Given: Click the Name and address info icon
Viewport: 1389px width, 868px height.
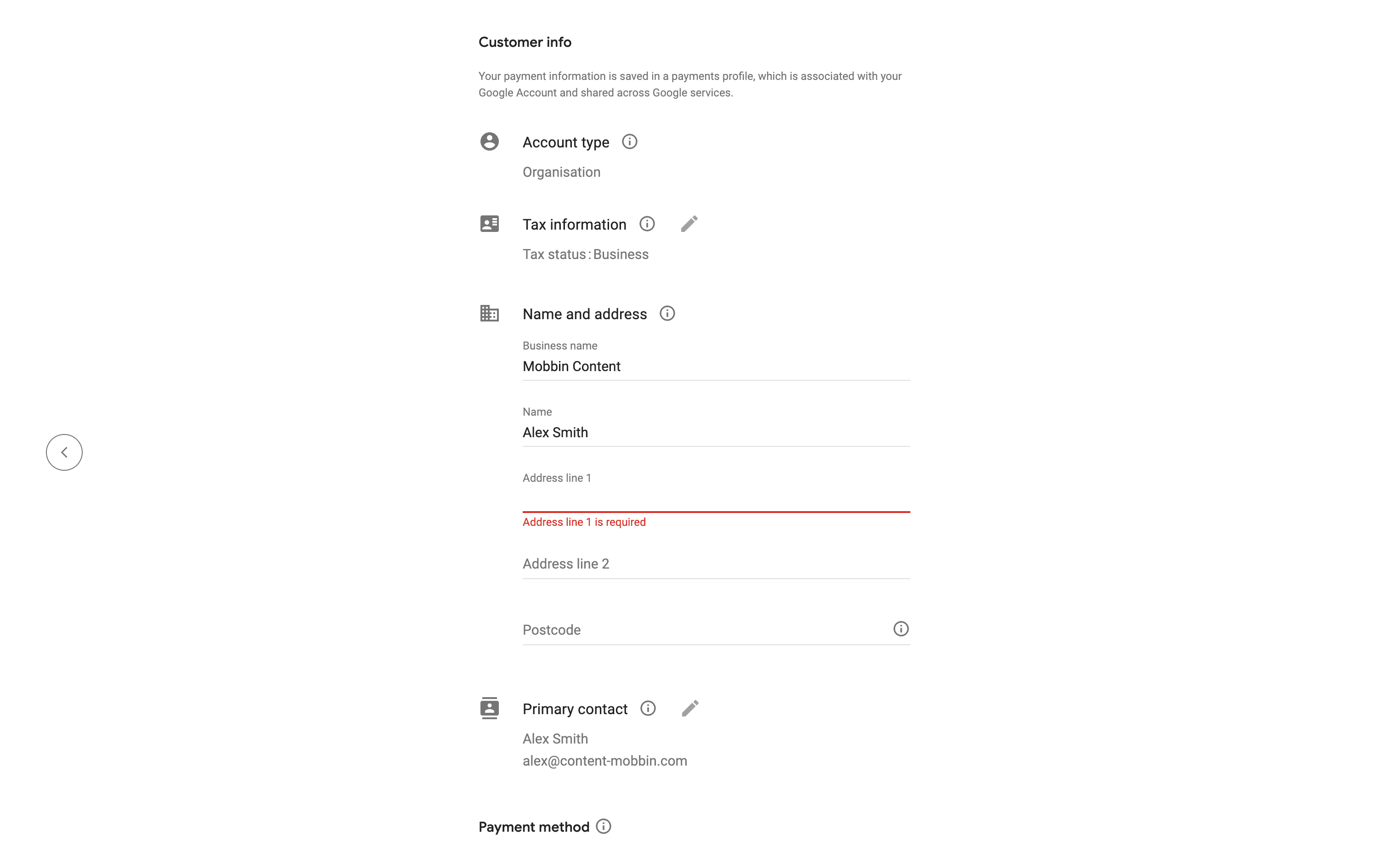Looking at the screenshot, I should [667, 313].
